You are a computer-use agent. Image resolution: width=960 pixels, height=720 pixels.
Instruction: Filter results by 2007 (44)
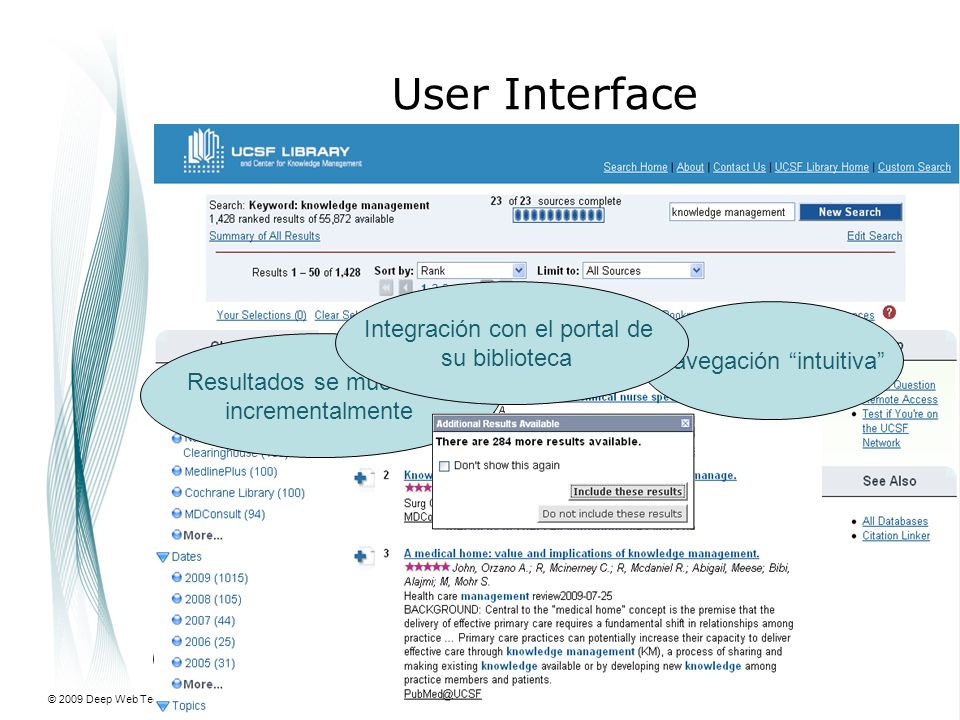(210, 621)
